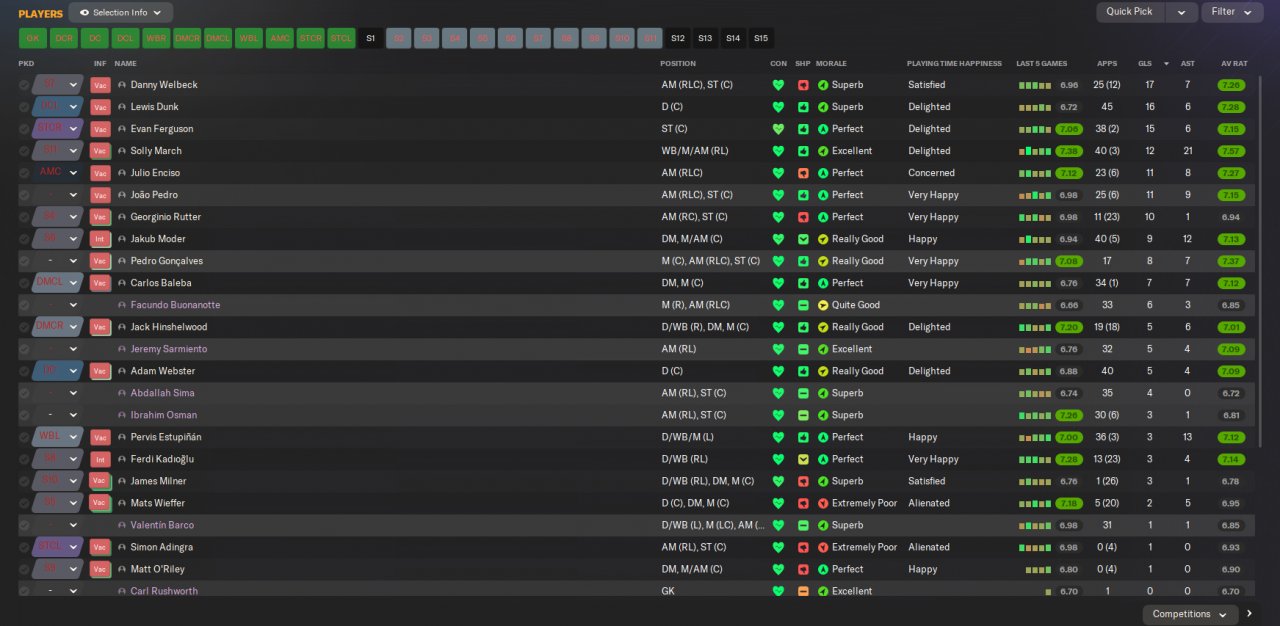The height and width of the screenshot is (626, 1280).
Task: Click João Pedro's player profile icon
Action: (x=122, y=195)
